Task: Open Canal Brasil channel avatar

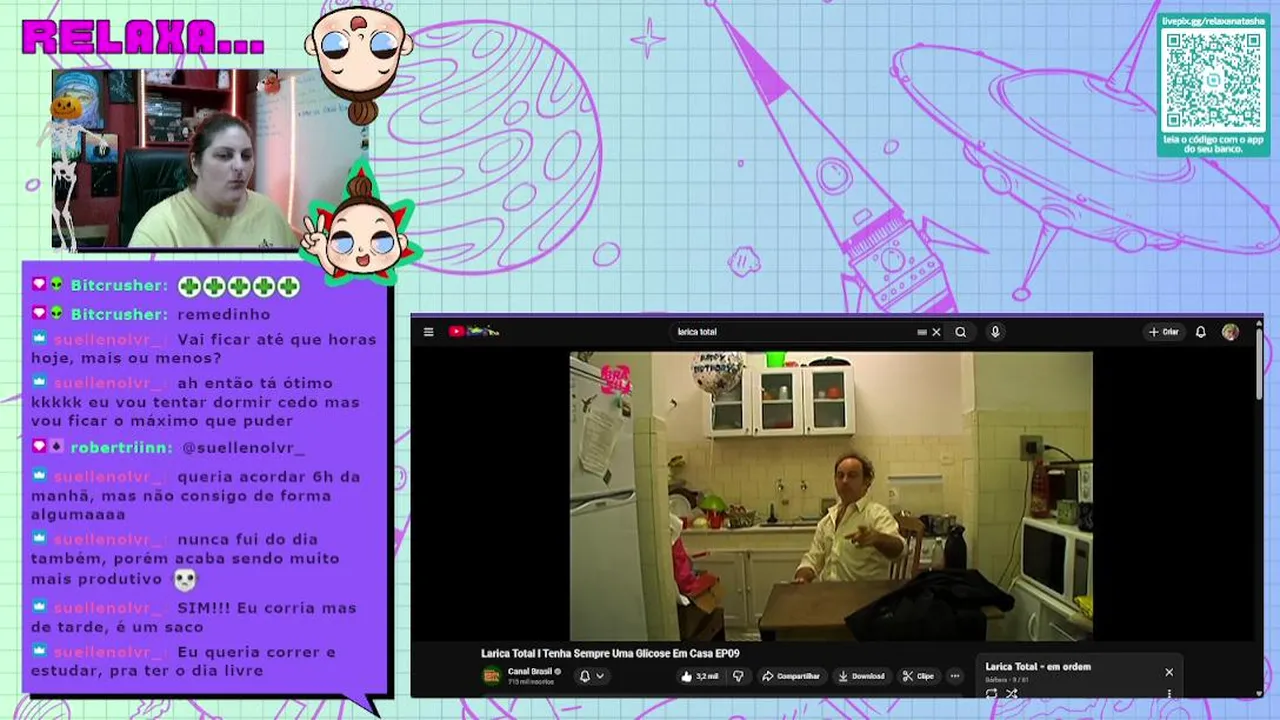Action: pyautogui.click(x=491, y=676)
